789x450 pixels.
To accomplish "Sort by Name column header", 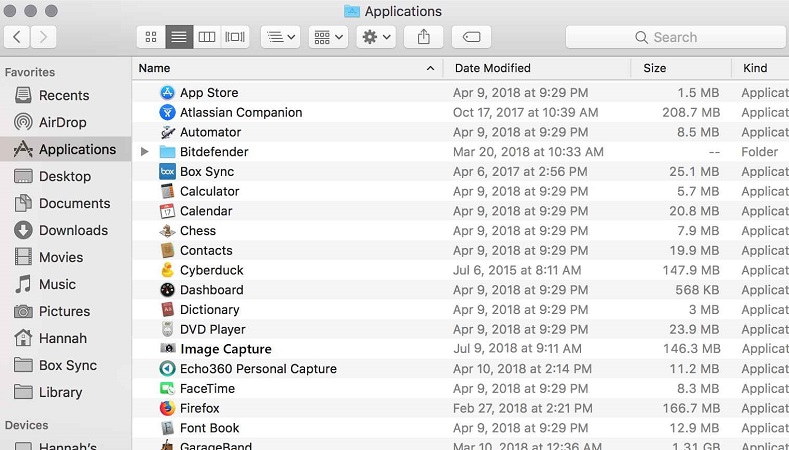I will coord(154,68).
